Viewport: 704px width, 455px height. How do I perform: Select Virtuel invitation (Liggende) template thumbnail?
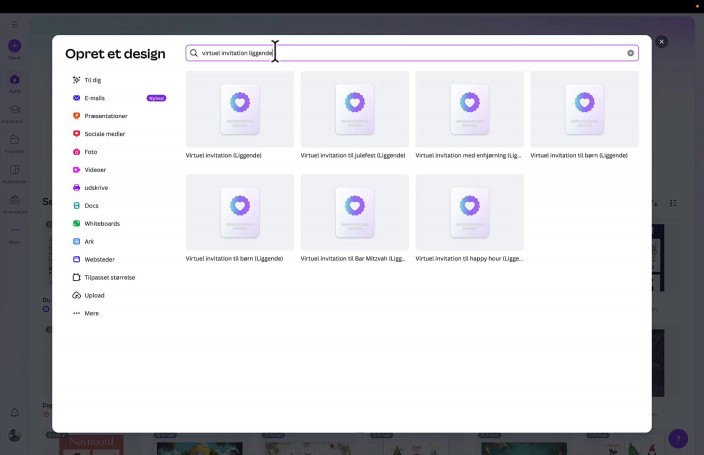point(240,109)
